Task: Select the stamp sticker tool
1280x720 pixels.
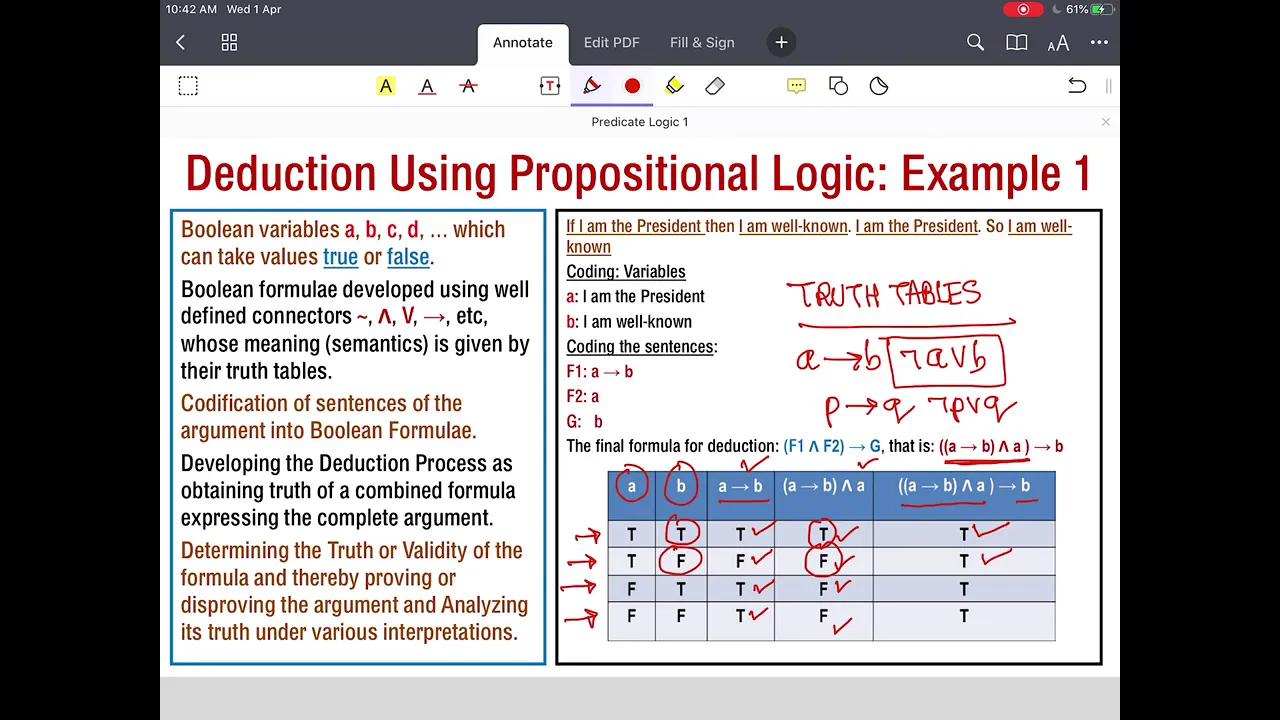Action: (879, 86)
